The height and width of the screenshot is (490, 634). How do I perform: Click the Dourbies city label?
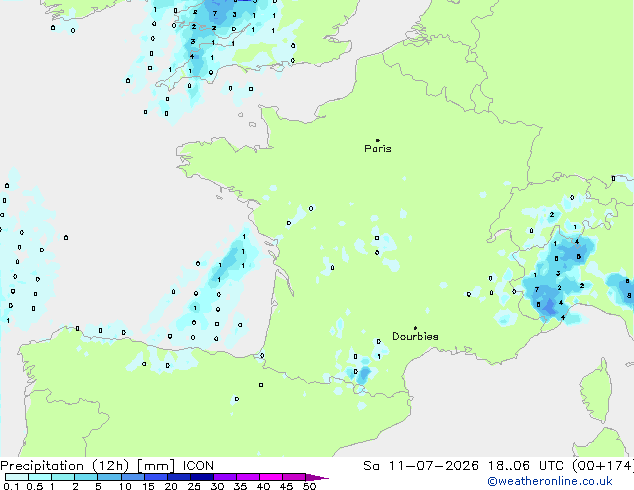click(x=415, y=336)
